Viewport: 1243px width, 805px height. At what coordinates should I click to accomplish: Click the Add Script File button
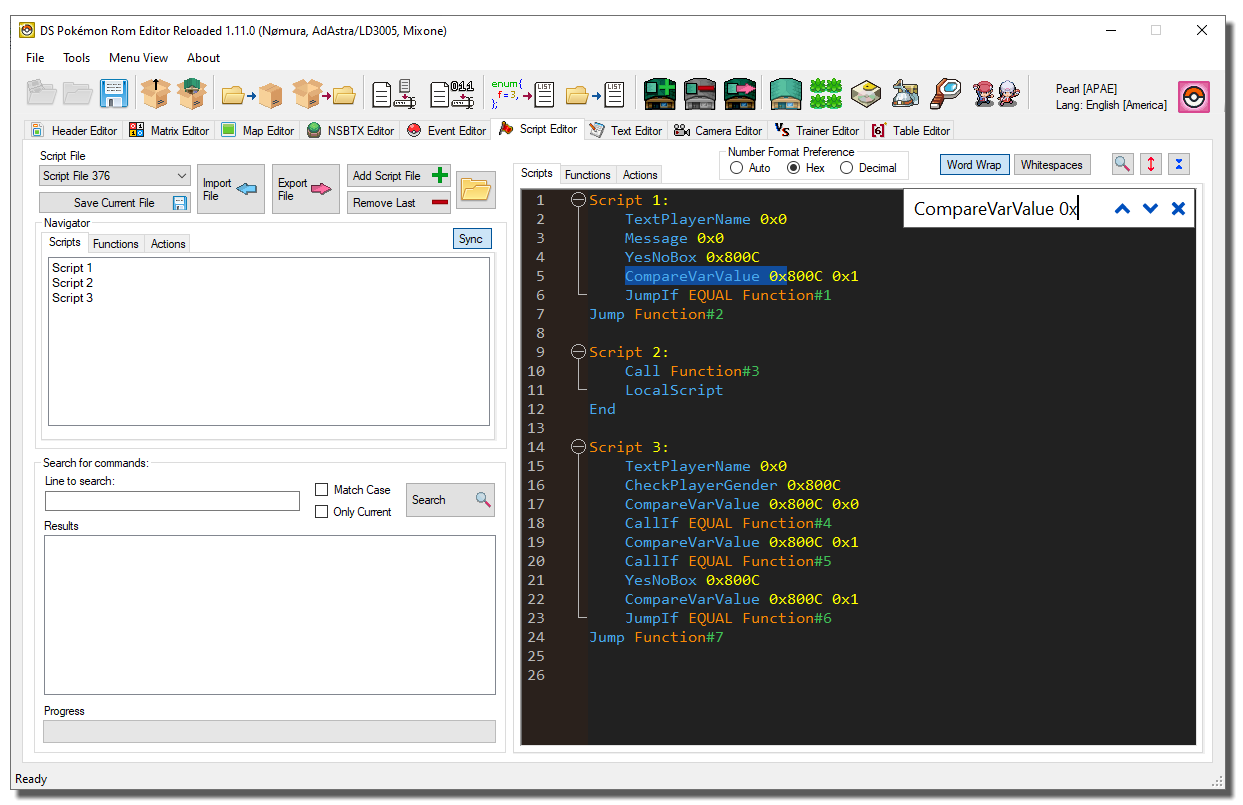point(399,176)
